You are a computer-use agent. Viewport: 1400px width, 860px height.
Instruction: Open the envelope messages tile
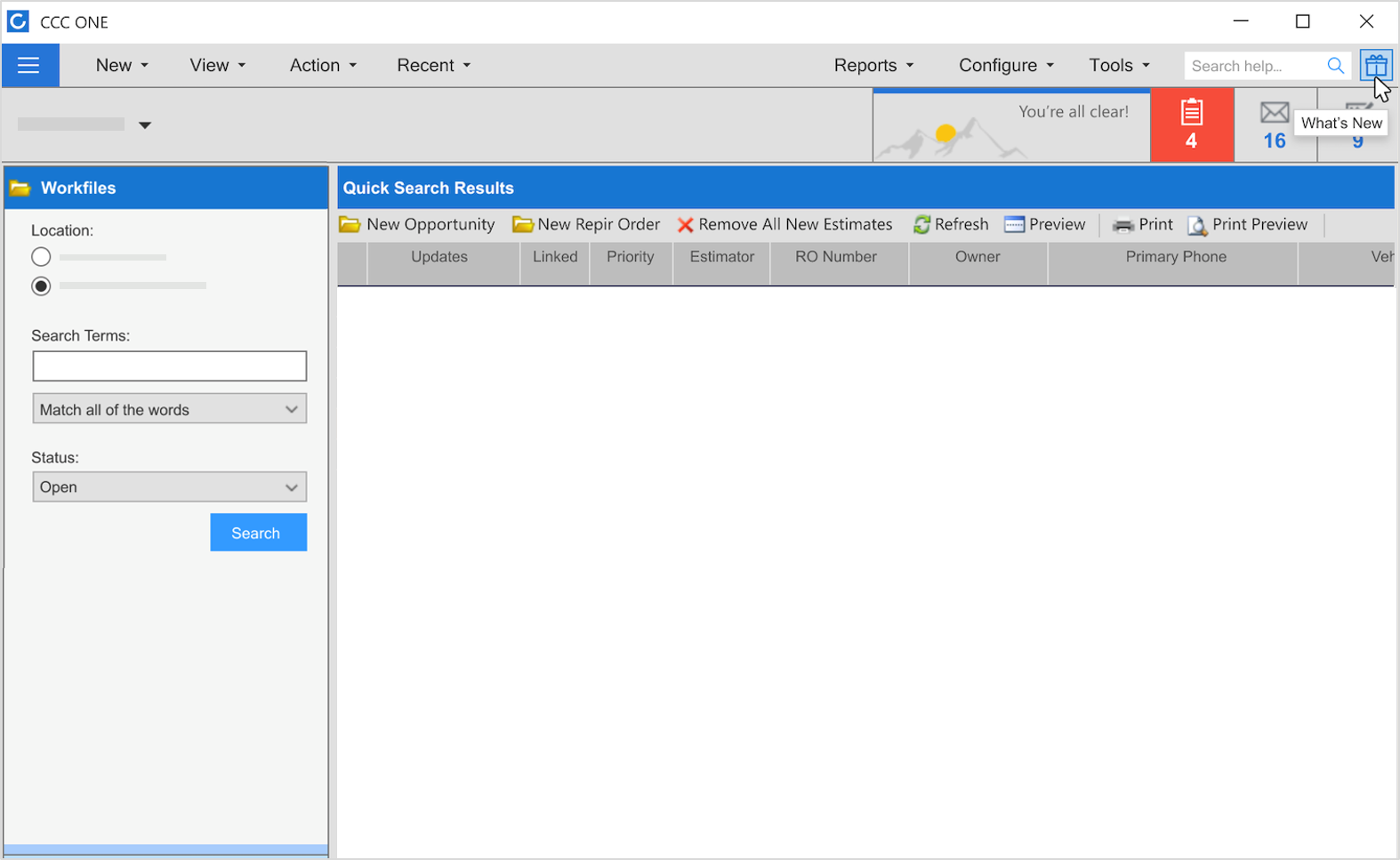point(1274,125)
